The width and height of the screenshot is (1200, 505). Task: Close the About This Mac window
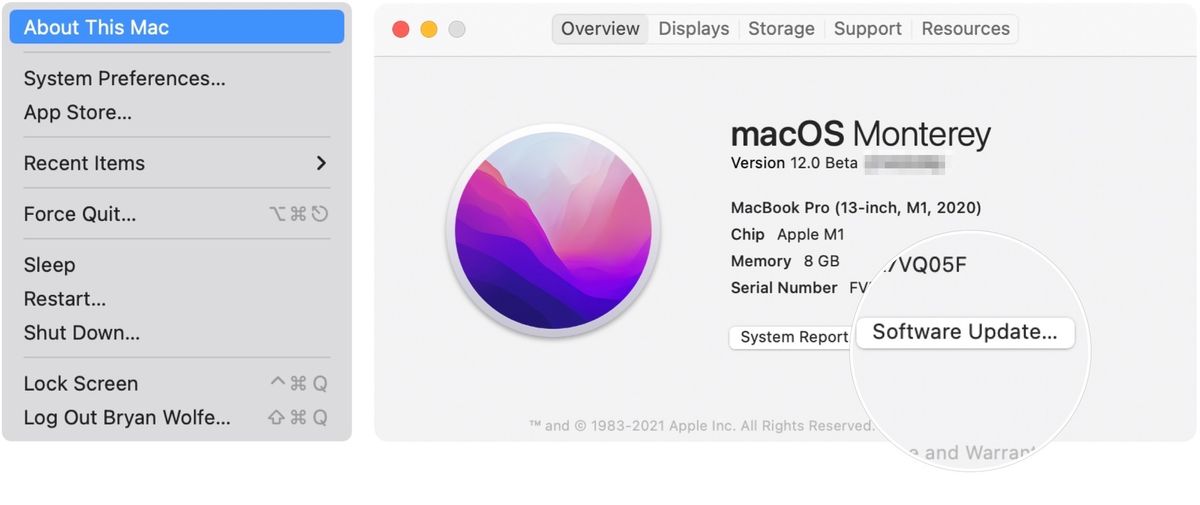pyautogui.click(x=401, y=29)
